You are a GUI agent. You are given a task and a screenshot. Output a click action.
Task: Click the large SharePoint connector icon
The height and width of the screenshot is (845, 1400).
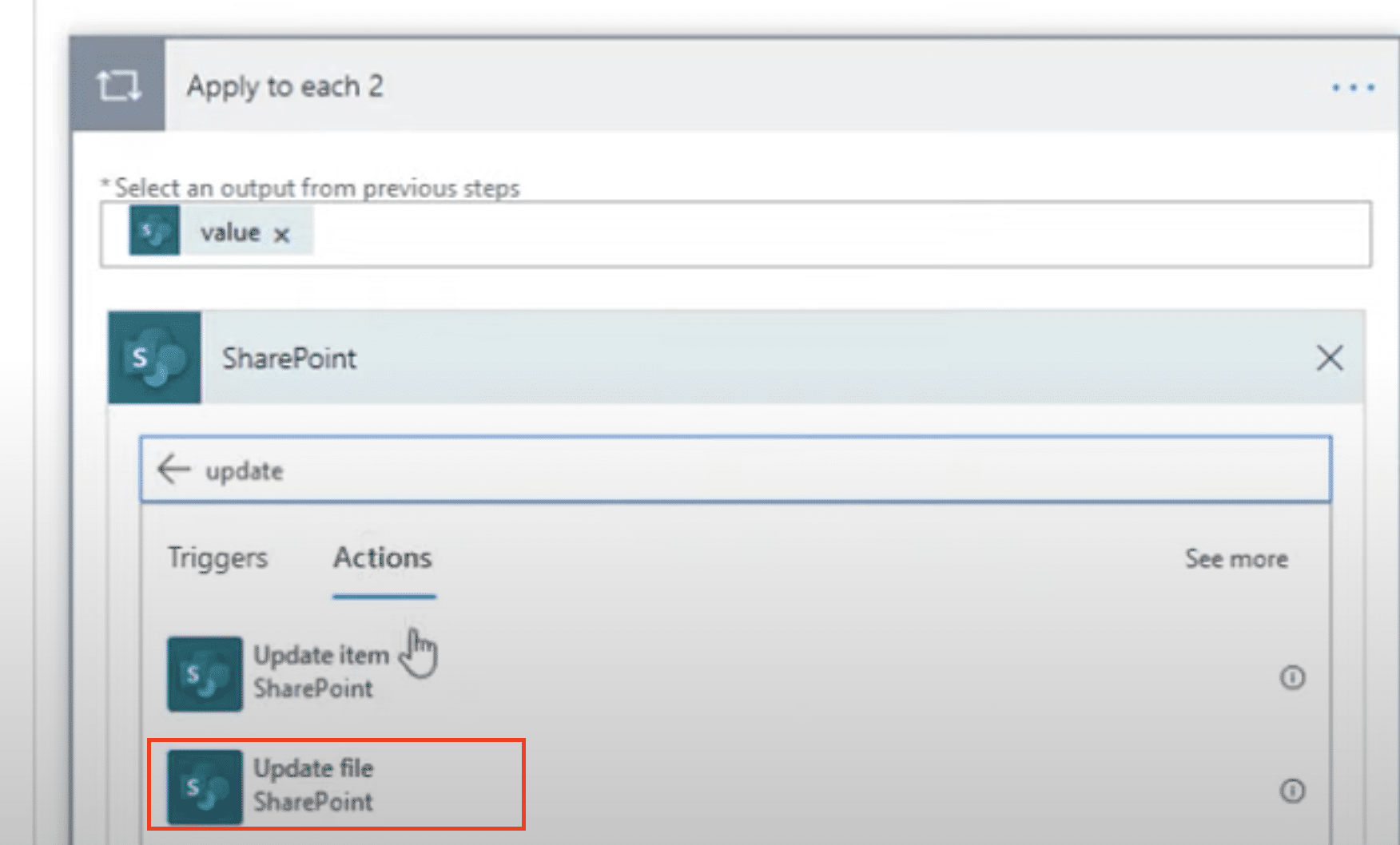[154, 358]
